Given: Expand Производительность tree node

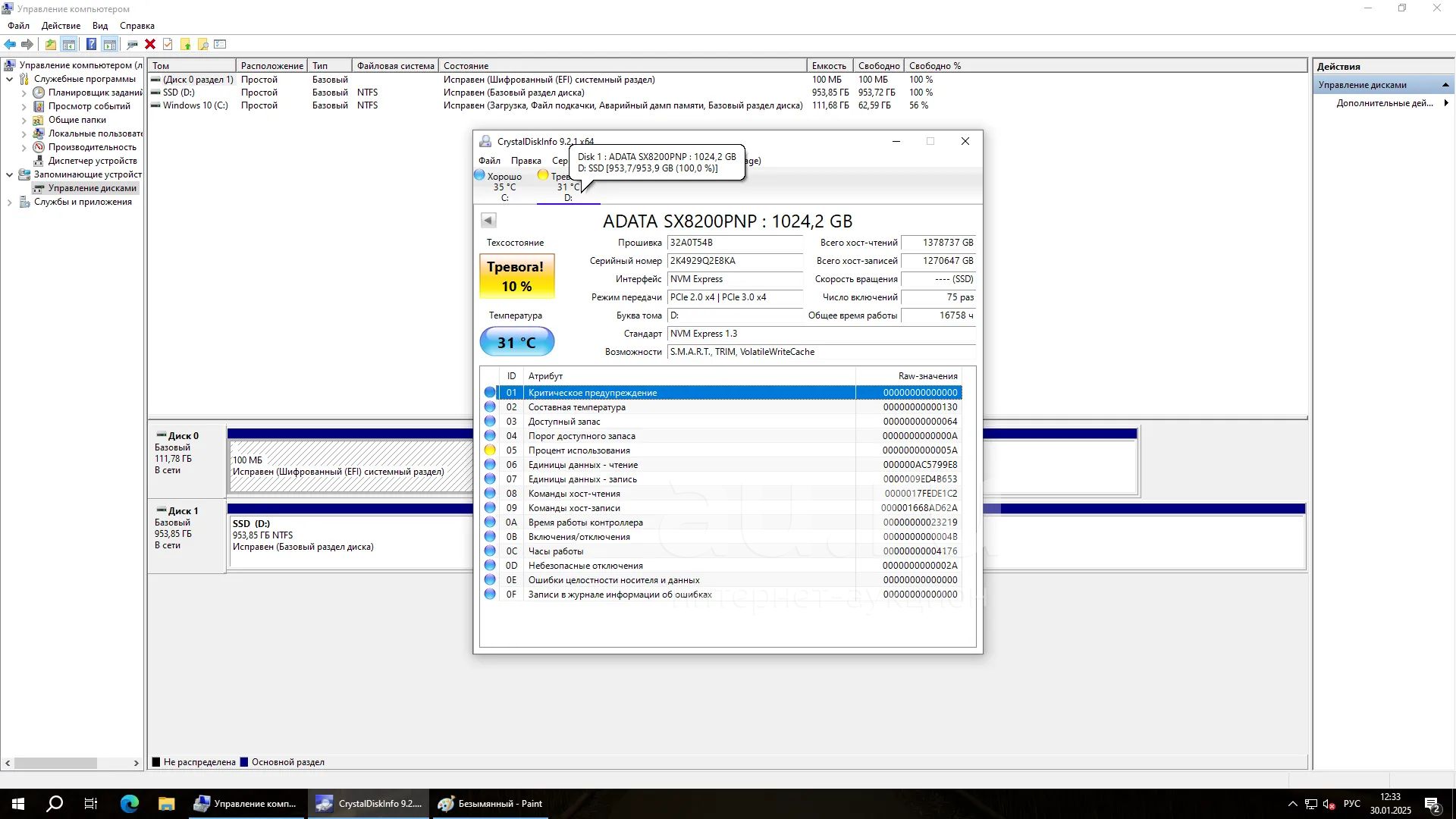Looking at the screenshot, I should click(24, 147).
